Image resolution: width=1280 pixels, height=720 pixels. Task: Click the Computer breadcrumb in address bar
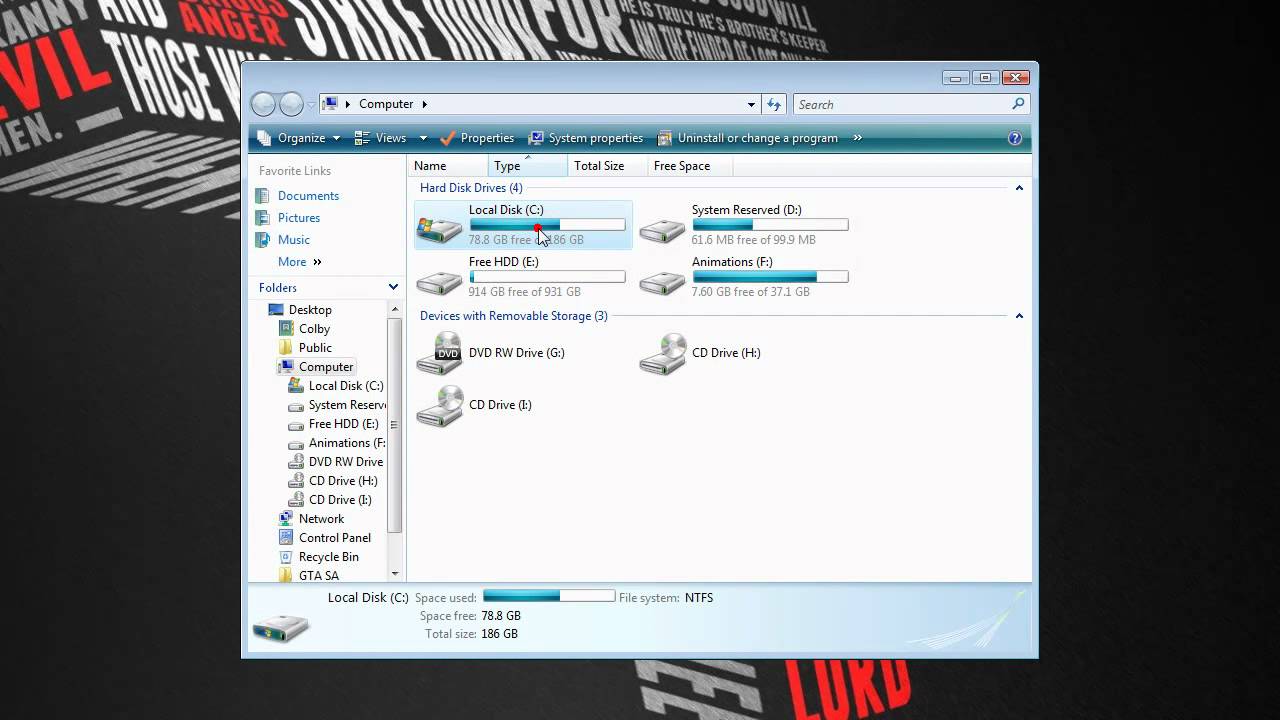(x=386, y=104)
